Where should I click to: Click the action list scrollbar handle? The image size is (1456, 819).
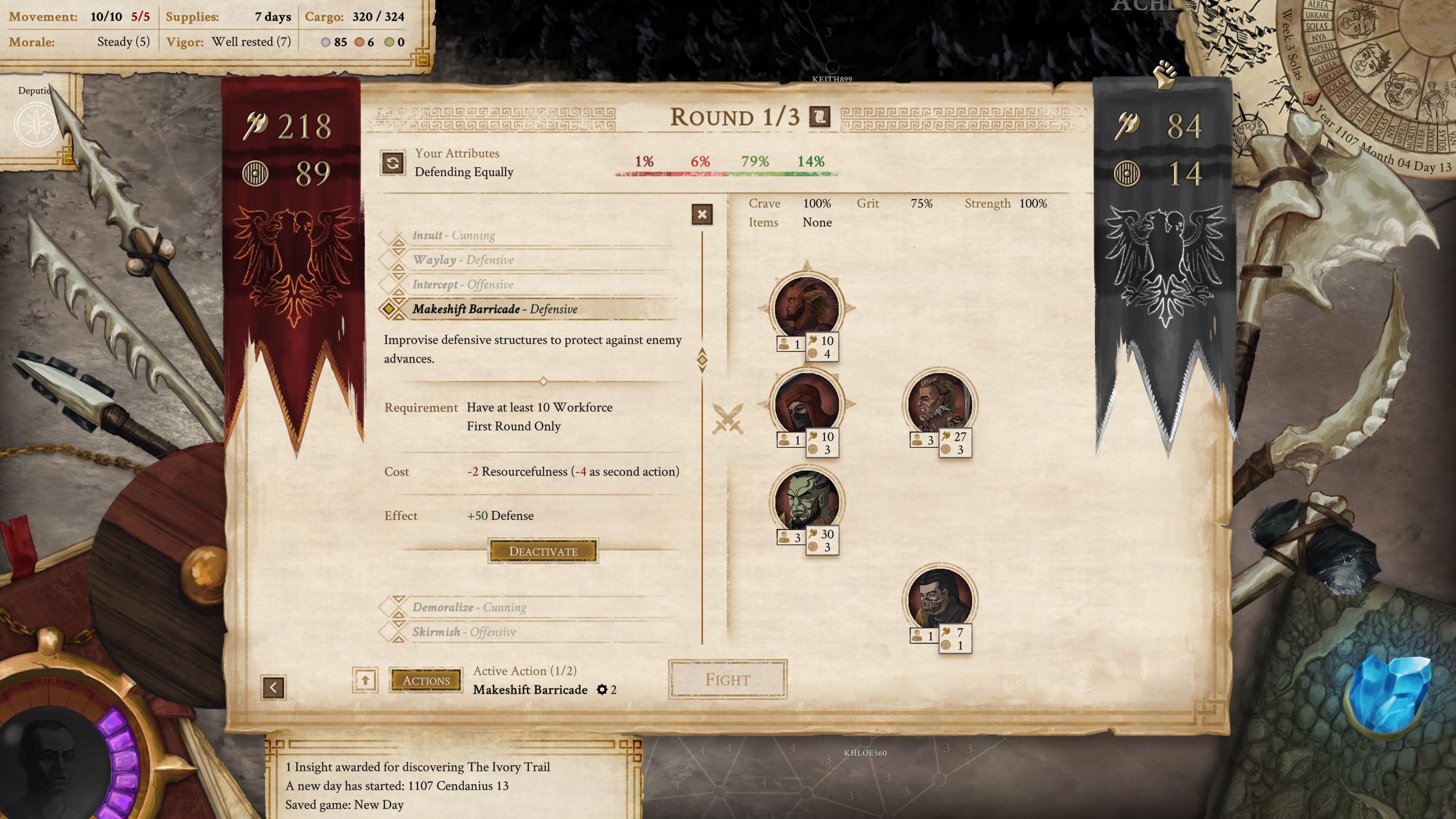pos(702,359)
